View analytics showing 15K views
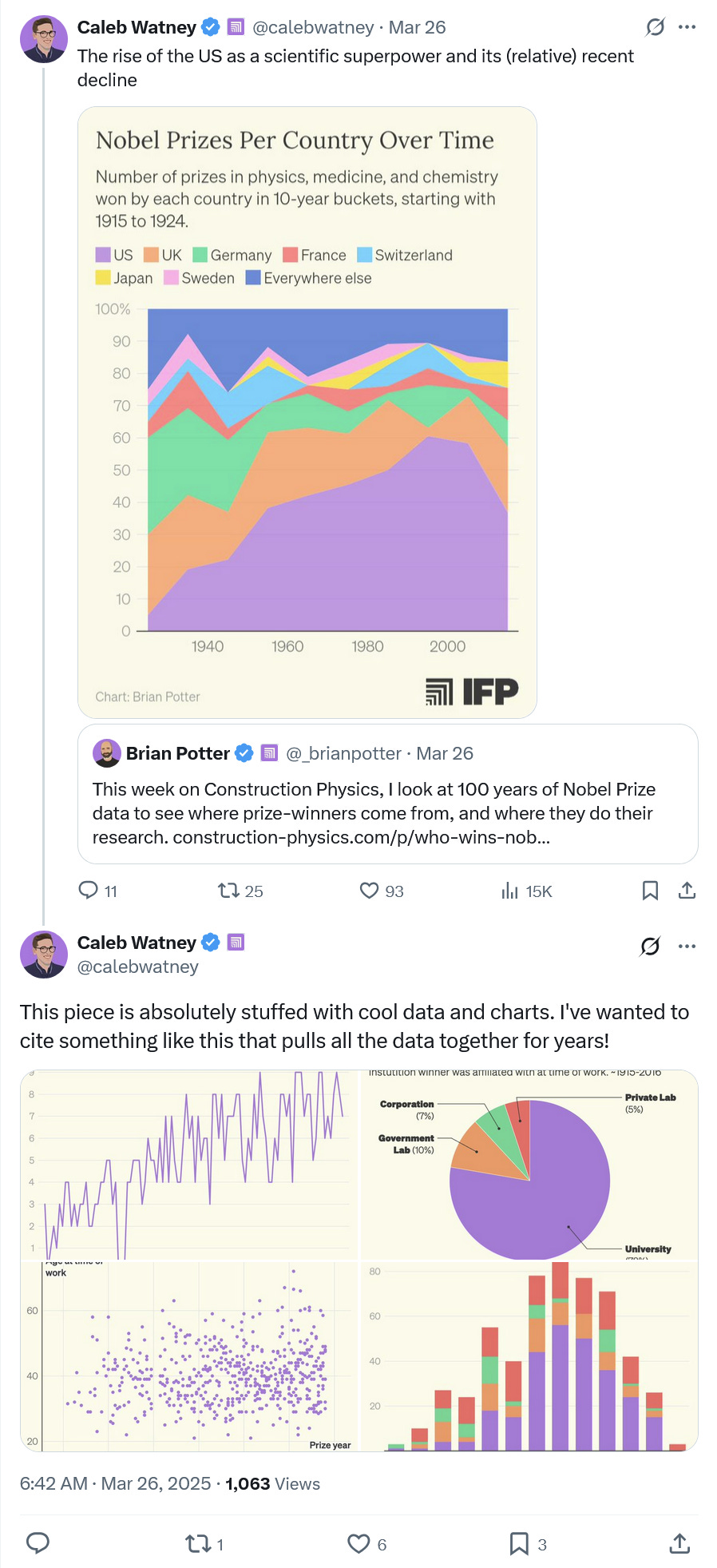Viewport: 717px width, 1568px height. coord(509,891)
